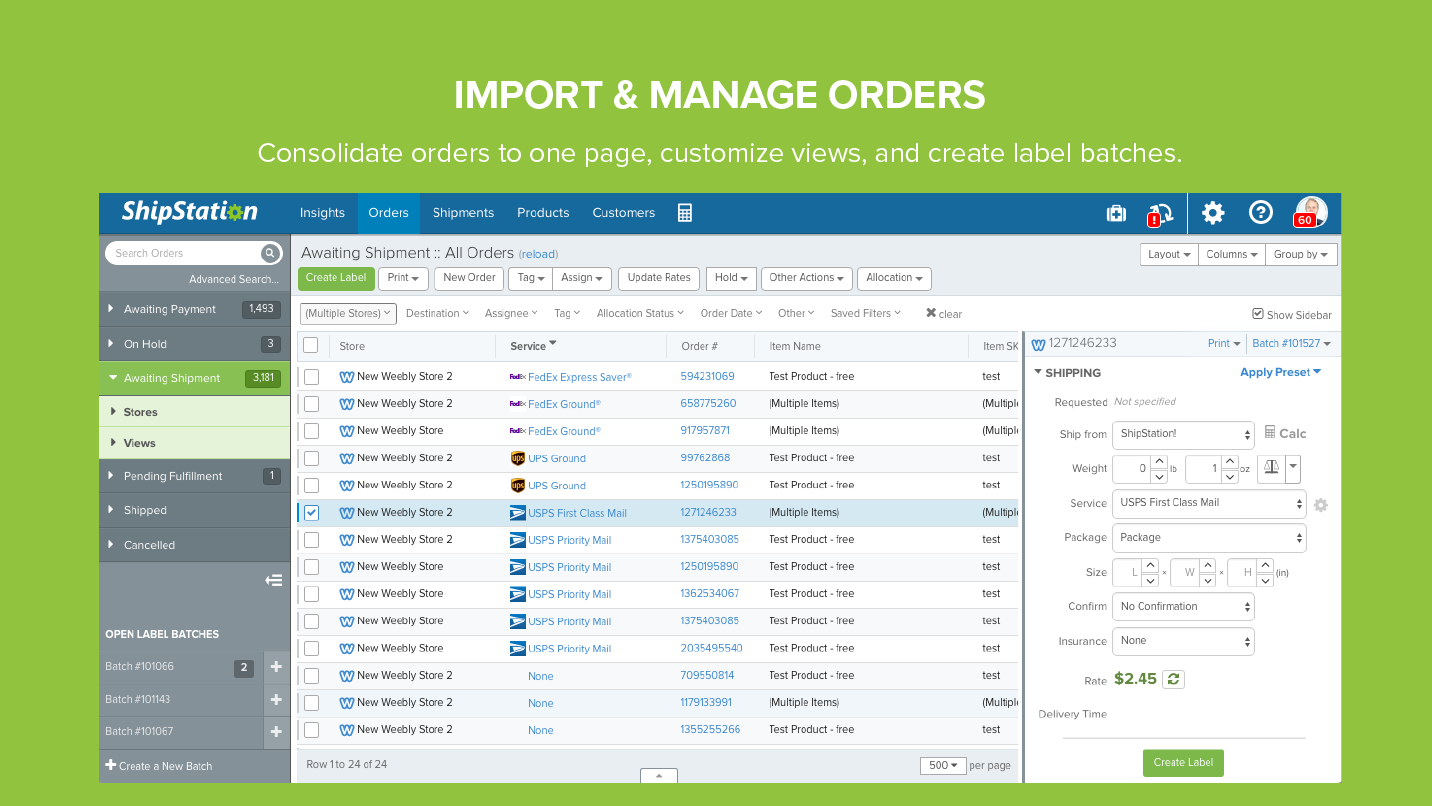Toggle the select-all orders checkbox
This screenshot has width=1432, height=806.
[311, 345]
